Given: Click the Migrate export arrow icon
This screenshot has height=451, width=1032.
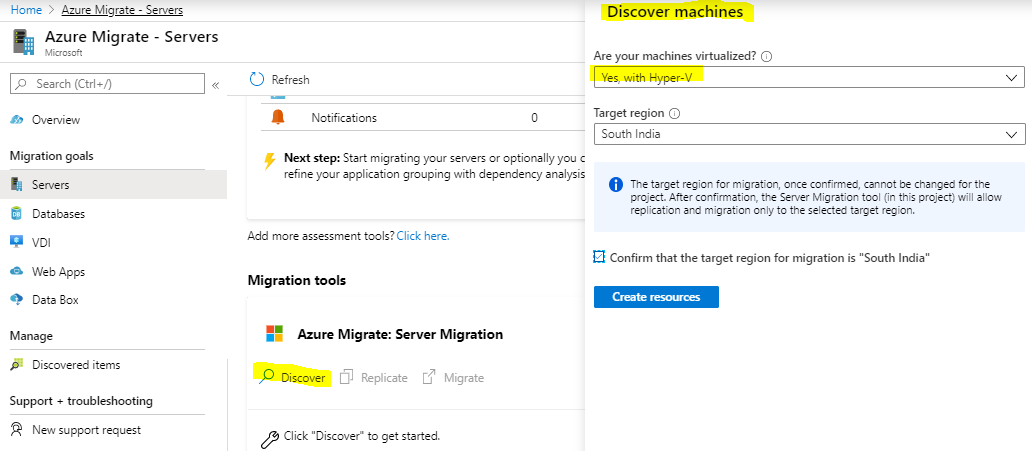Looking at the screenshot, I should tap(429, 377).
